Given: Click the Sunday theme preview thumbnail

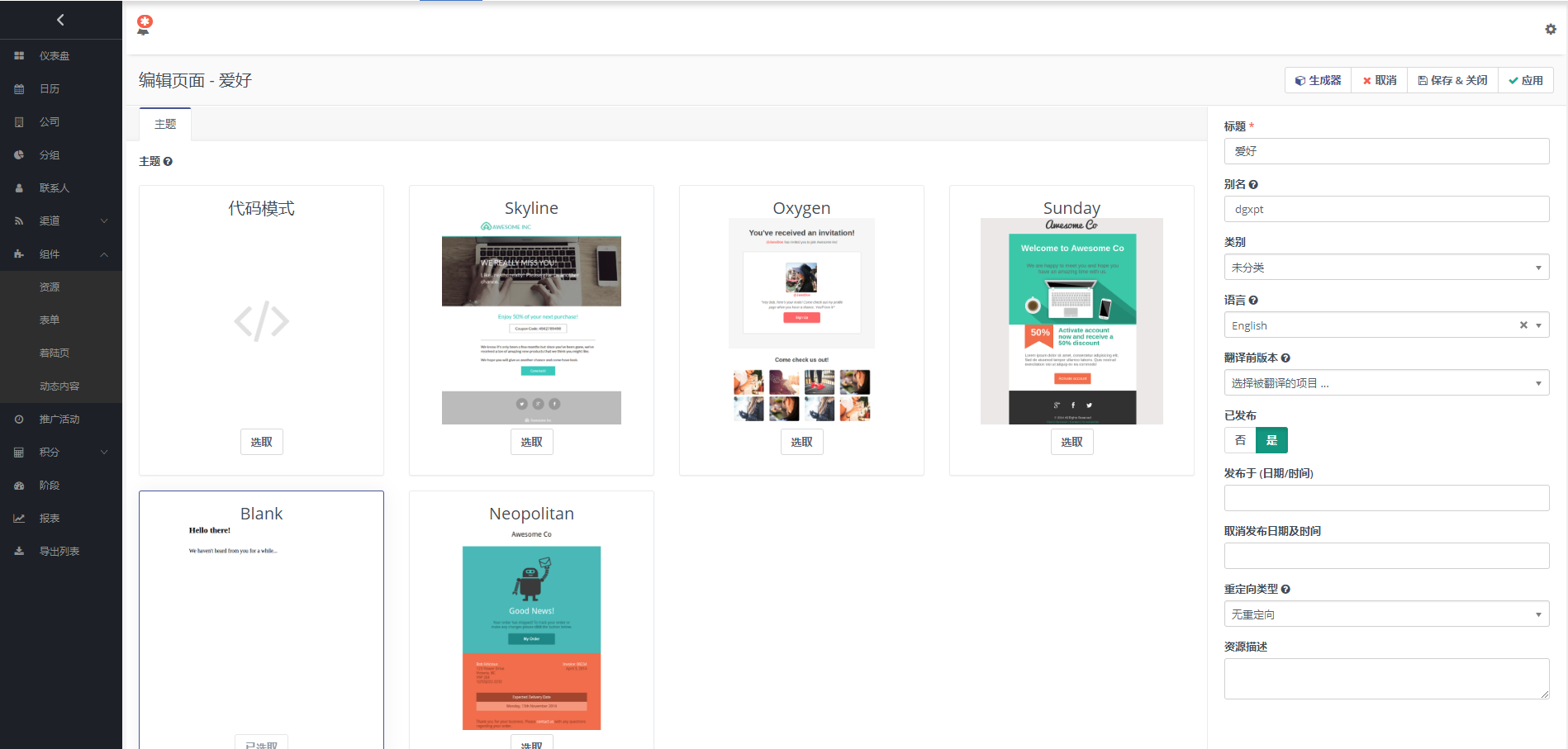Looking at the screenshot, I should (x=1071, y=321).
